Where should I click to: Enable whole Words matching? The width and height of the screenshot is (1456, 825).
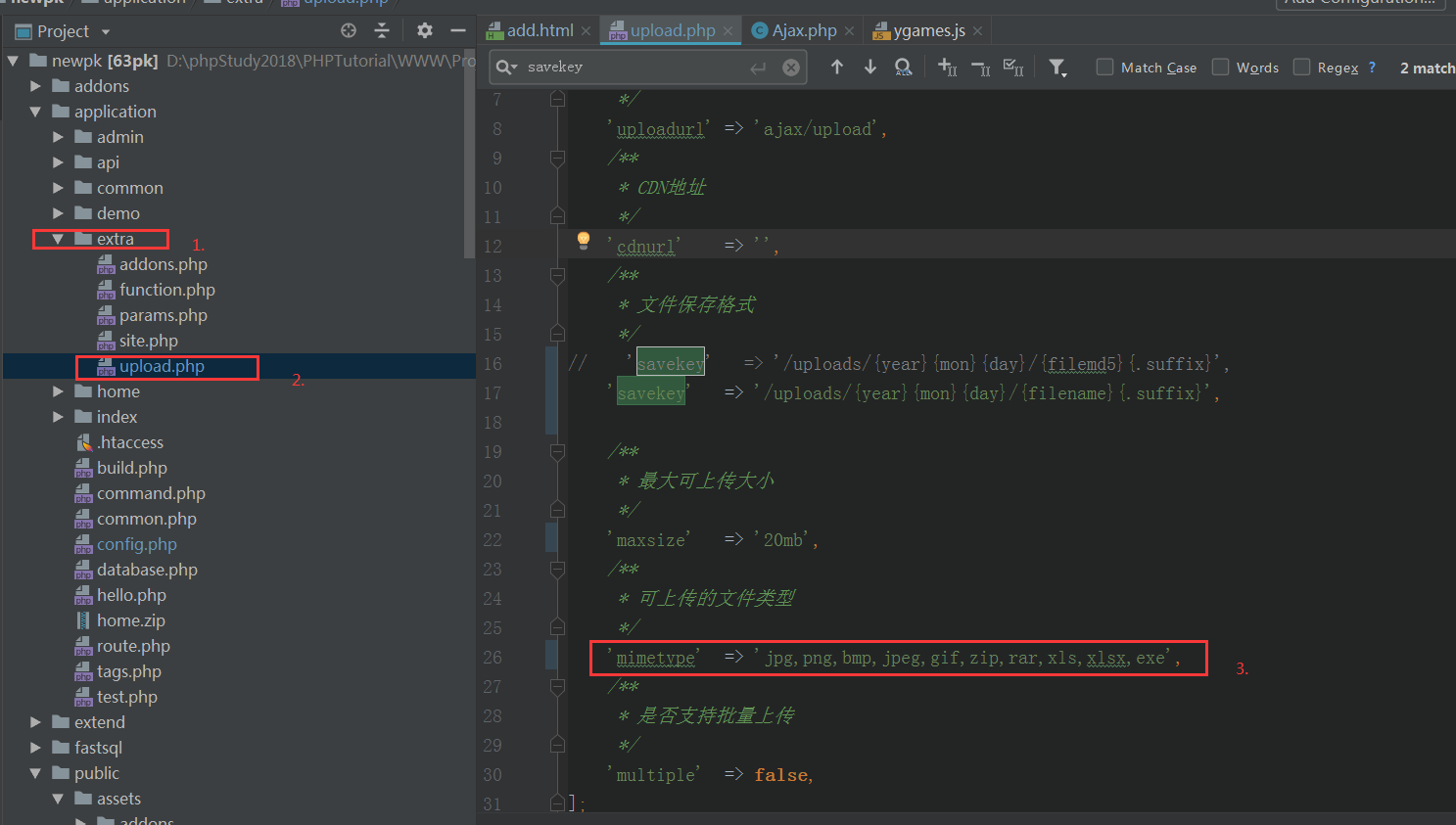1221,67
